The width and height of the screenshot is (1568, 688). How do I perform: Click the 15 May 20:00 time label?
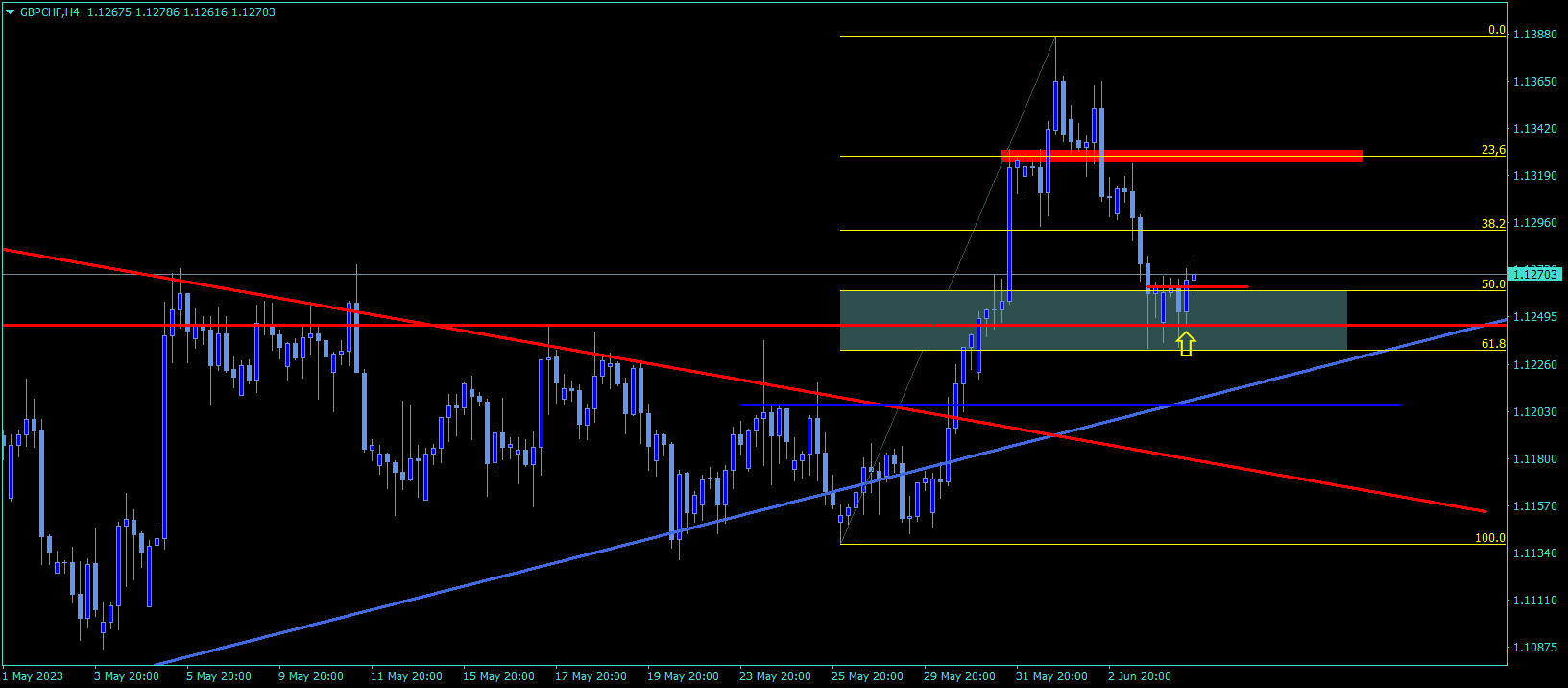point(498,676)
